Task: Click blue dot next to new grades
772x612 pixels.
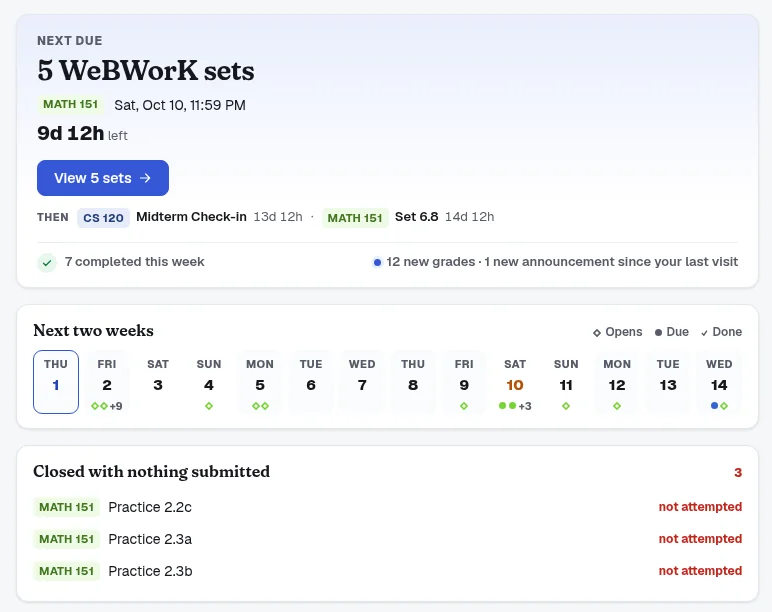Action: point(377,262)
